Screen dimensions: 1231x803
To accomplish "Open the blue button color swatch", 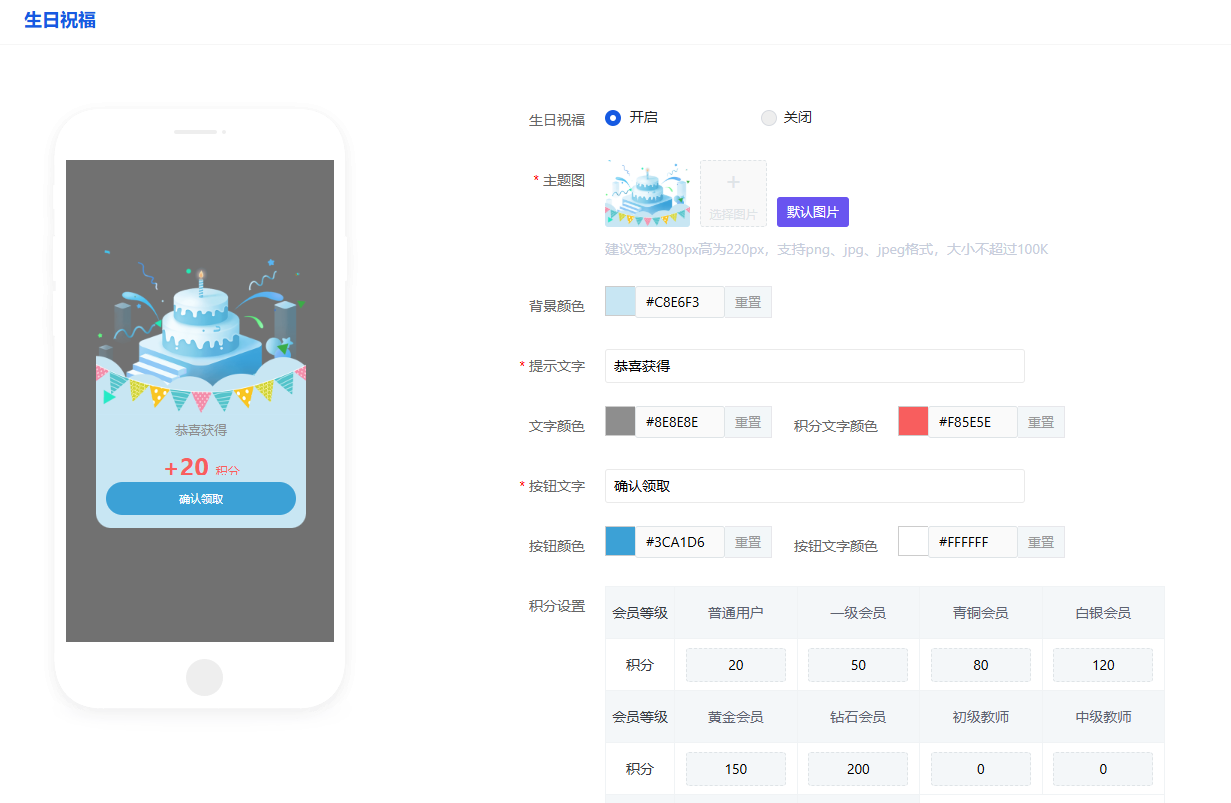I will pyautogui.click(x=620, y=542).
